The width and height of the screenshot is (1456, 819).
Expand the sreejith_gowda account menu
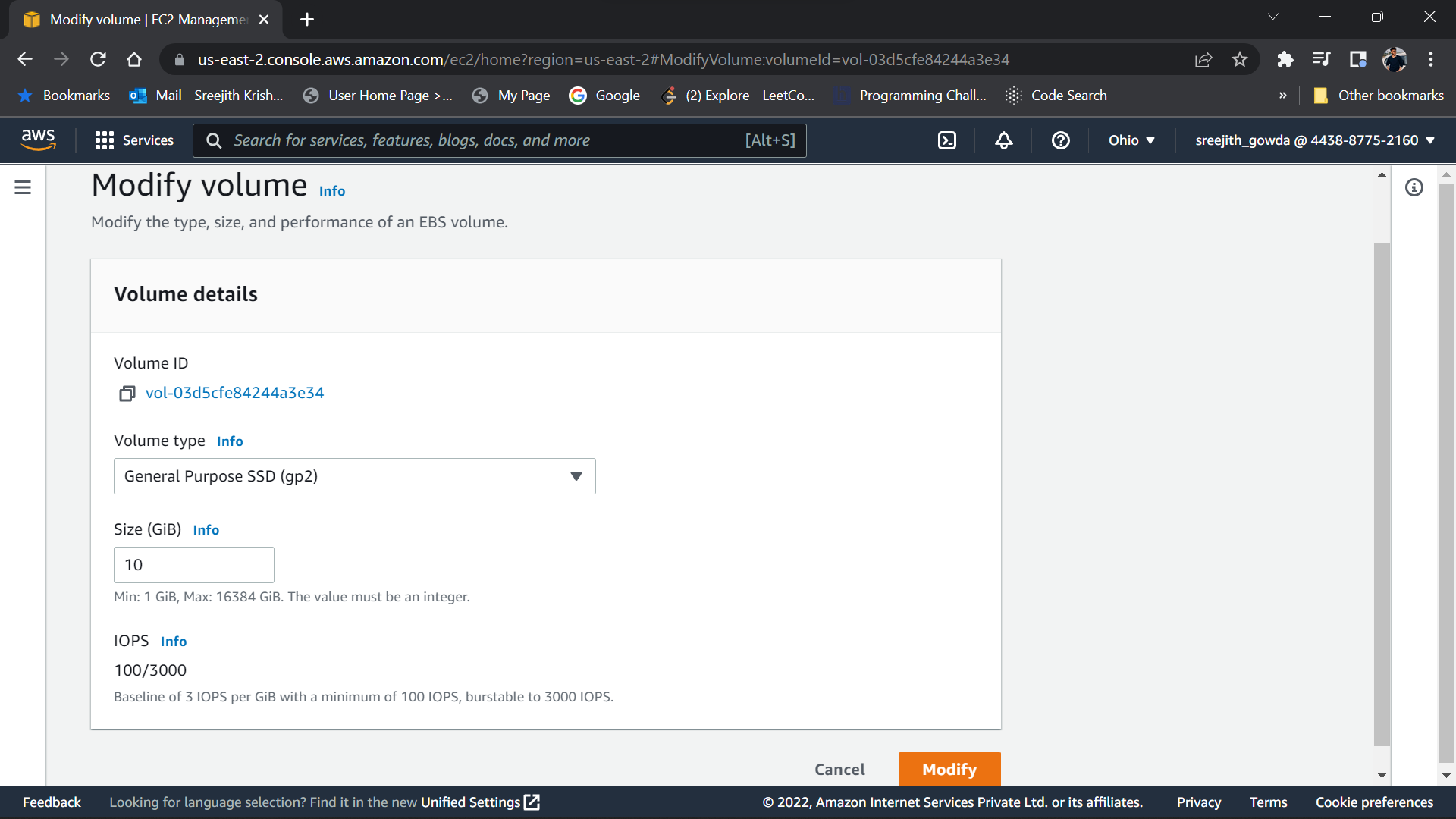pos(1315,140)
